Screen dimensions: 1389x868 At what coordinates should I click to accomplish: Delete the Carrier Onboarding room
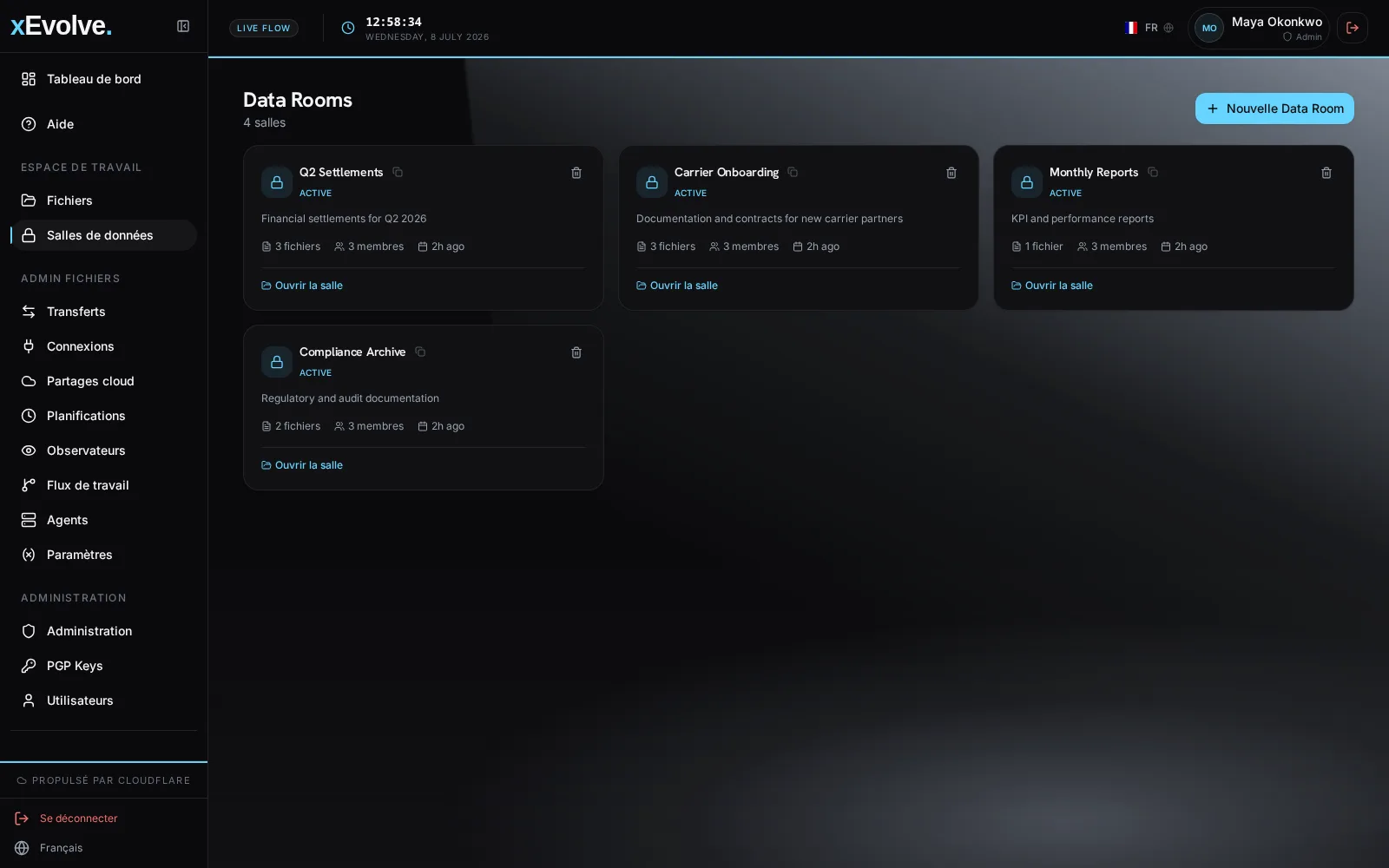coord(951,173)
